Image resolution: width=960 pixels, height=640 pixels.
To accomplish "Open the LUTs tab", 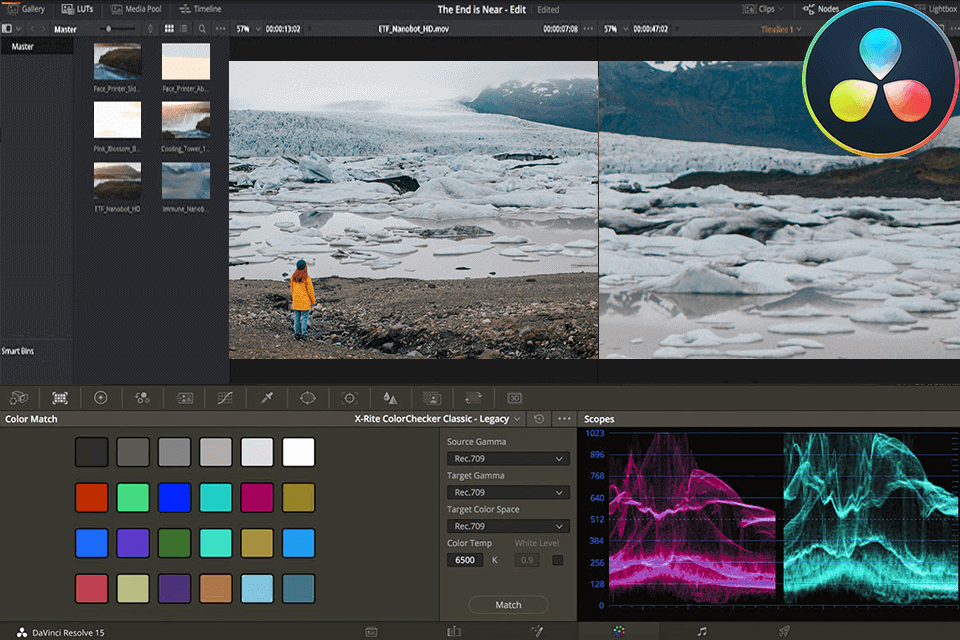I will (x=77, y=9).
